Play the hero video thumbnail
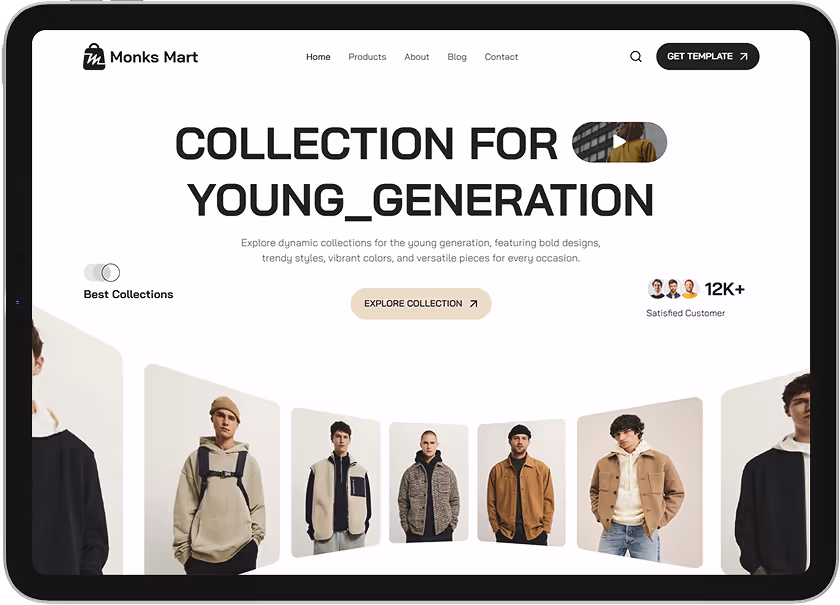840x605 pixels. 619,142
